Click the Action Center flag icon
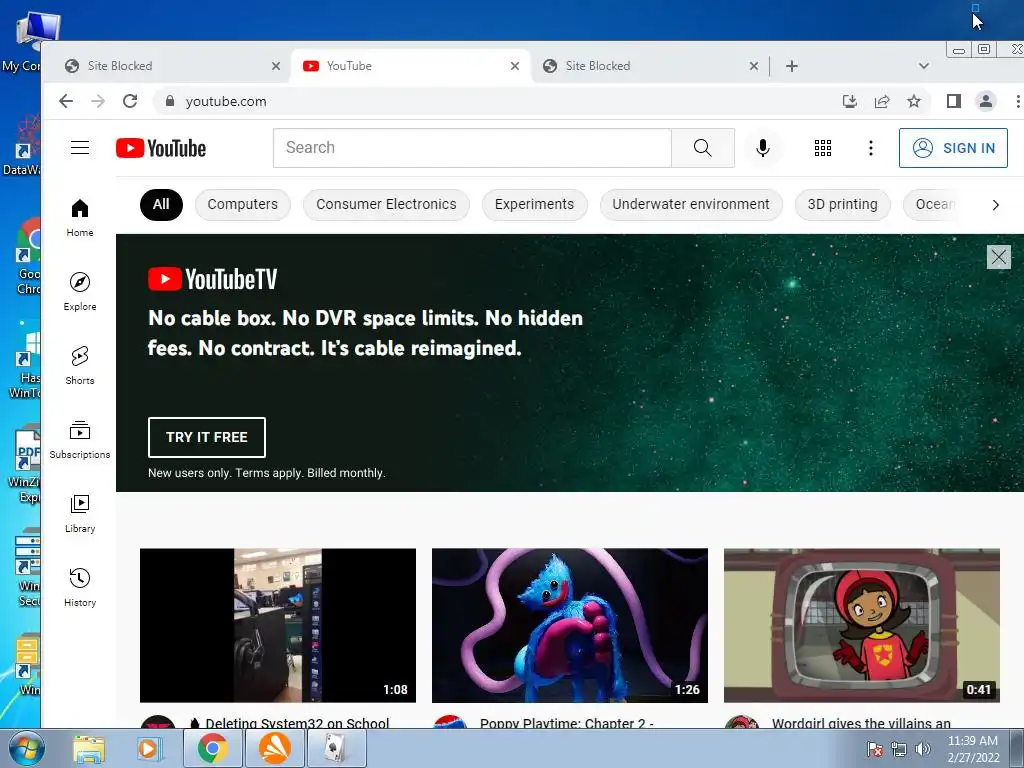 click(875, 749)
